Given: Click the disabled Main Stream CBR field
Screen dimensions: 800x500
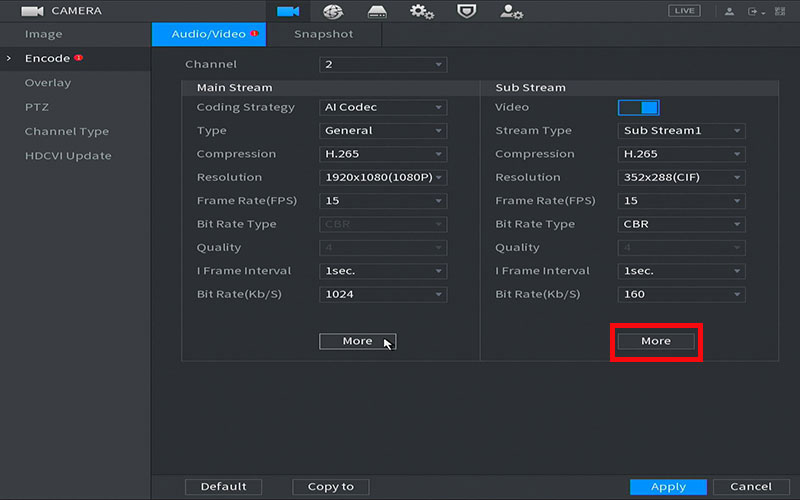Looking at the screenshot, I should click(x=383, y=224).
